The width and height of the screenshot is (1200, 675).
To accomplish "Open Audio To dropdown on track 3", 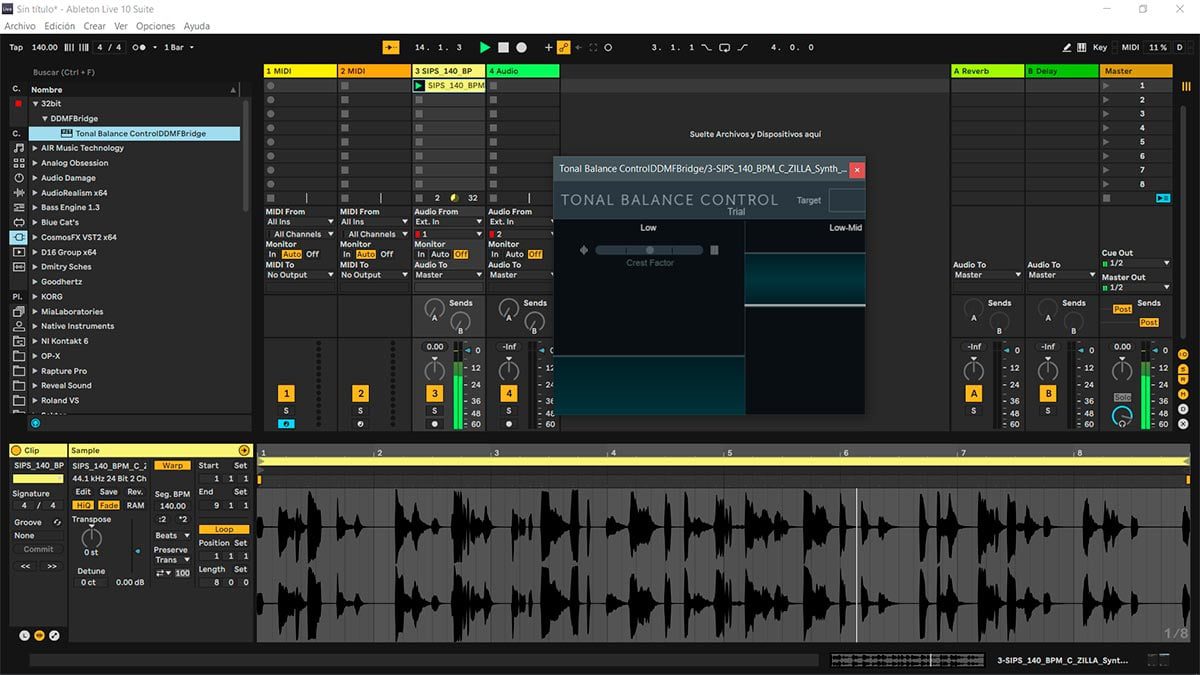I will (x=449, y=274).
